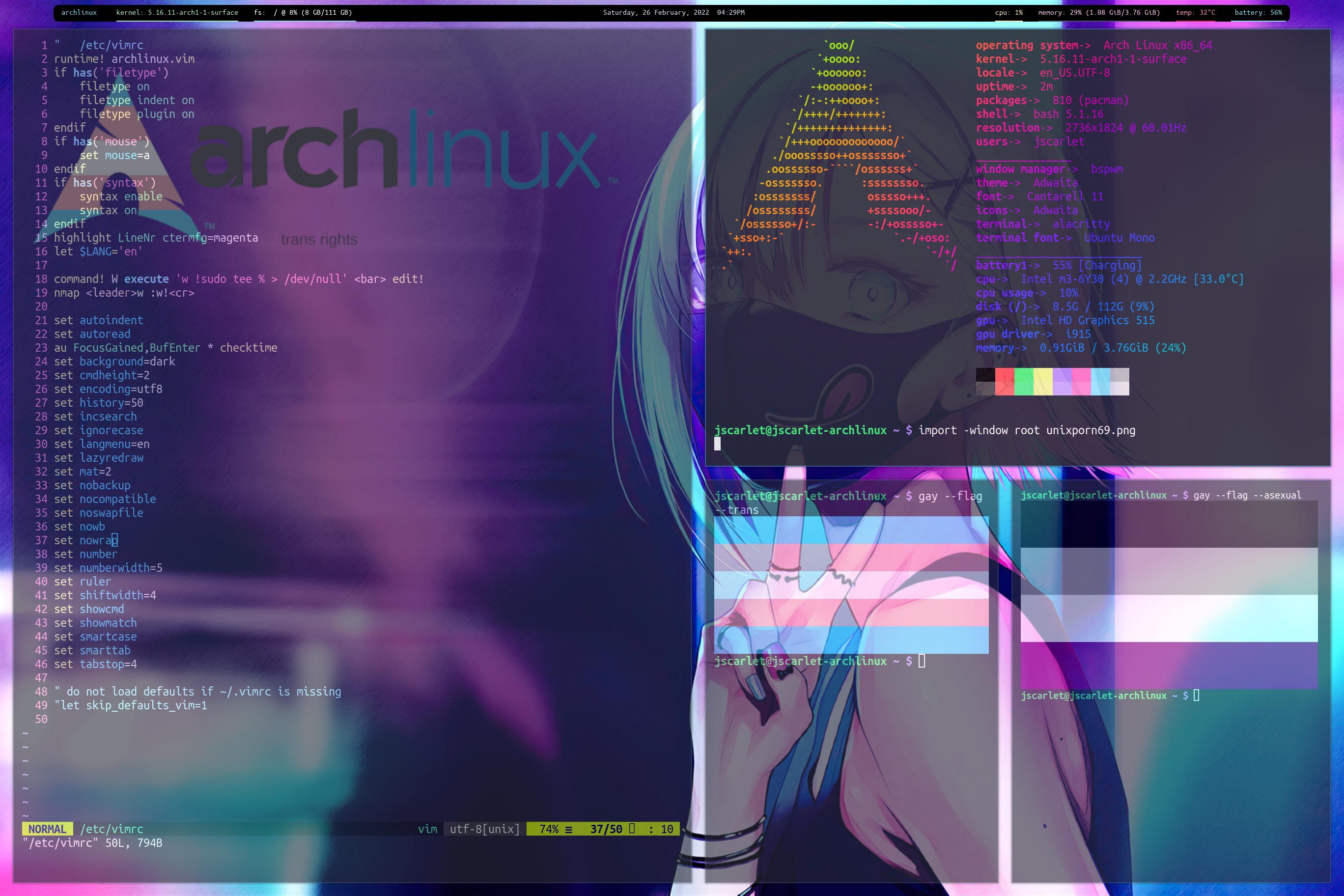This screenshot has height=896, width=1344.
Task: Click the kernel version module in bar
Action: pos(176,12)
